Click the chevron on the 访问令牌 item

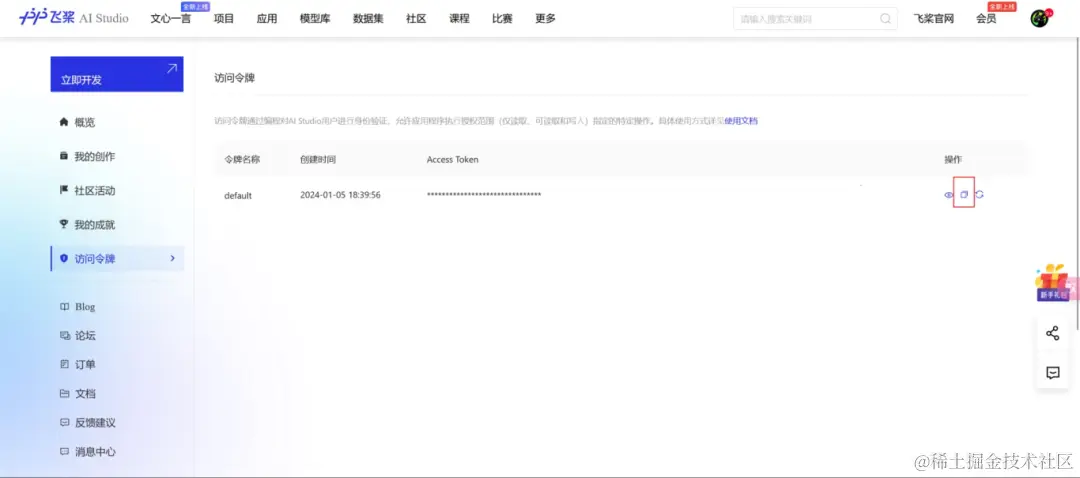(172, 258)
